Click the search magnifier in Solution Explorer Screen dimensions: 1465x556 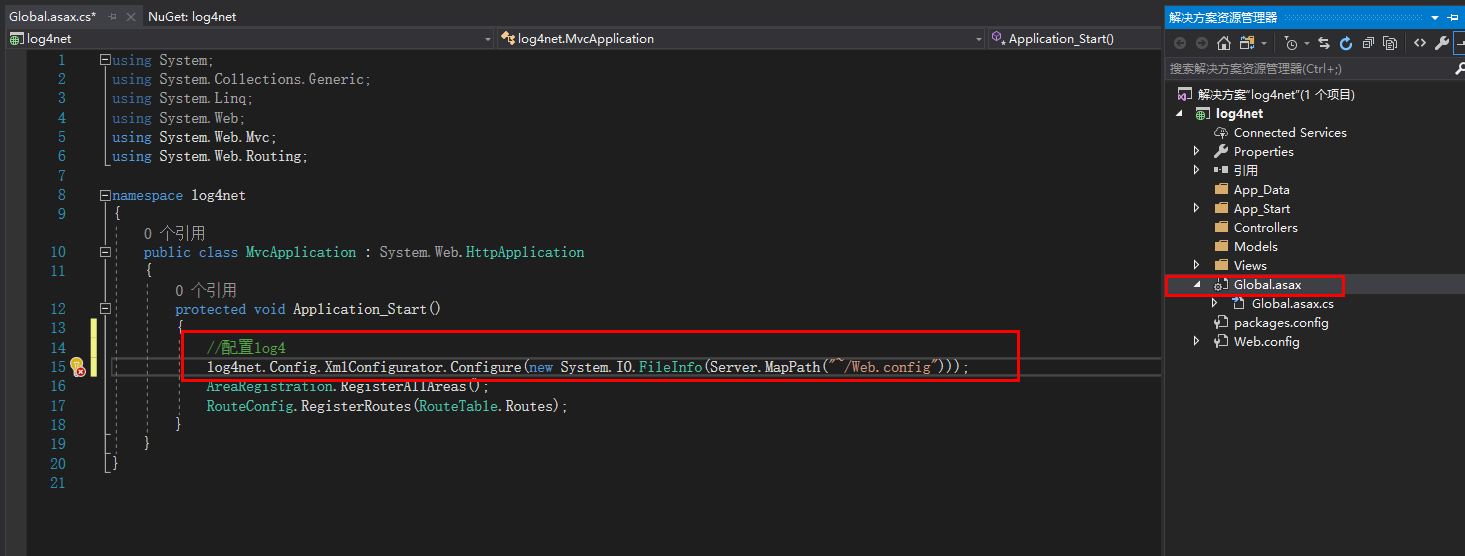(1459, 69)
